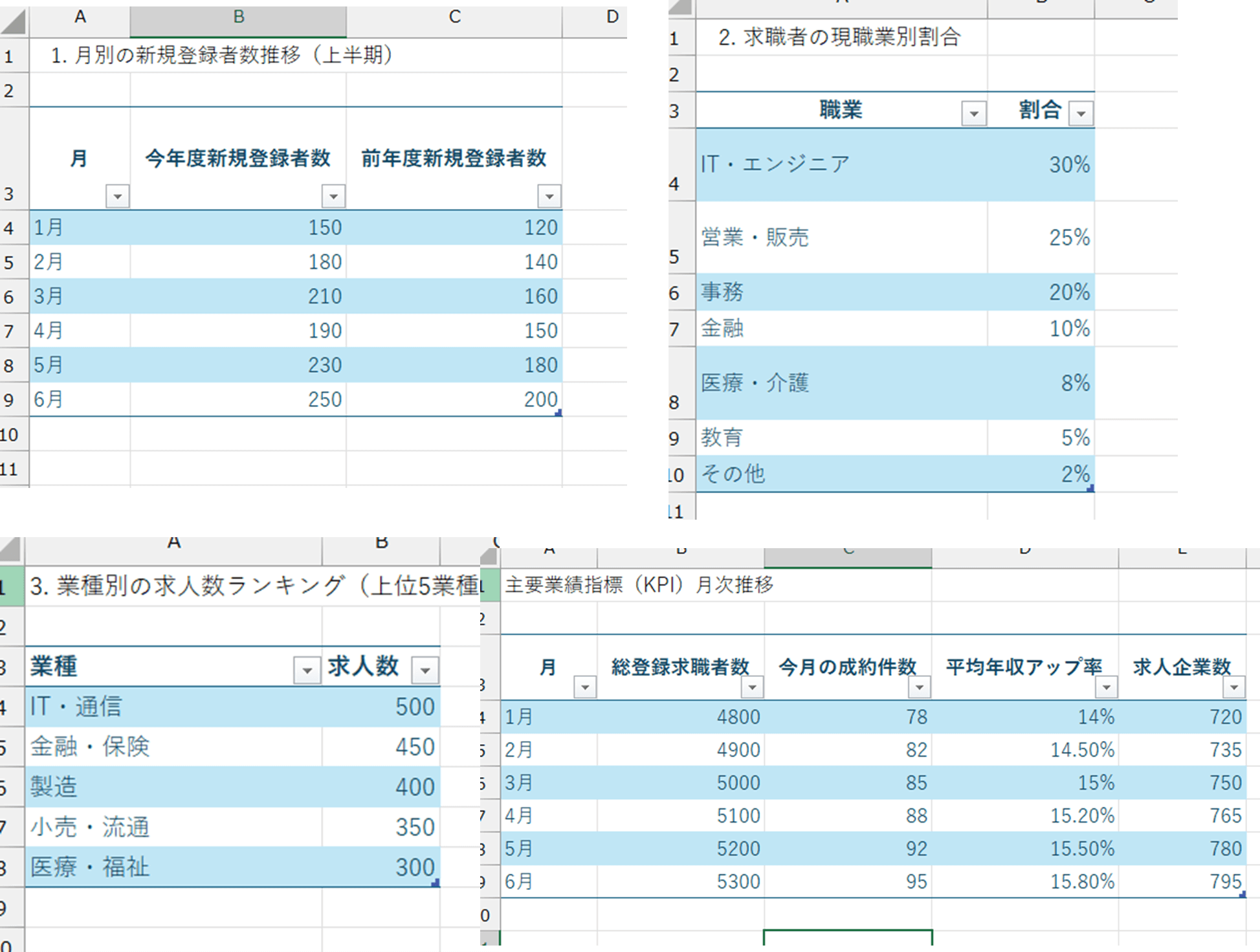This screenshot has width=1260, height=952.
Task: Click the cell with value 4800
Action: tap(681, 716)
